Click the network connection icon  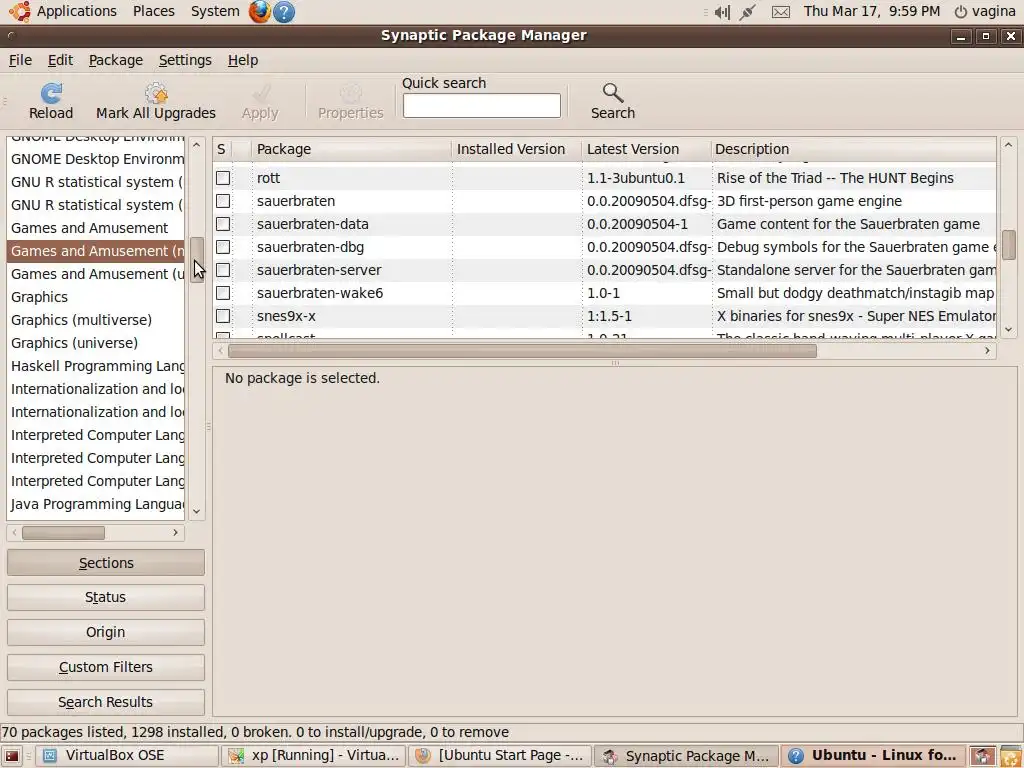click(x=748, y=12)
